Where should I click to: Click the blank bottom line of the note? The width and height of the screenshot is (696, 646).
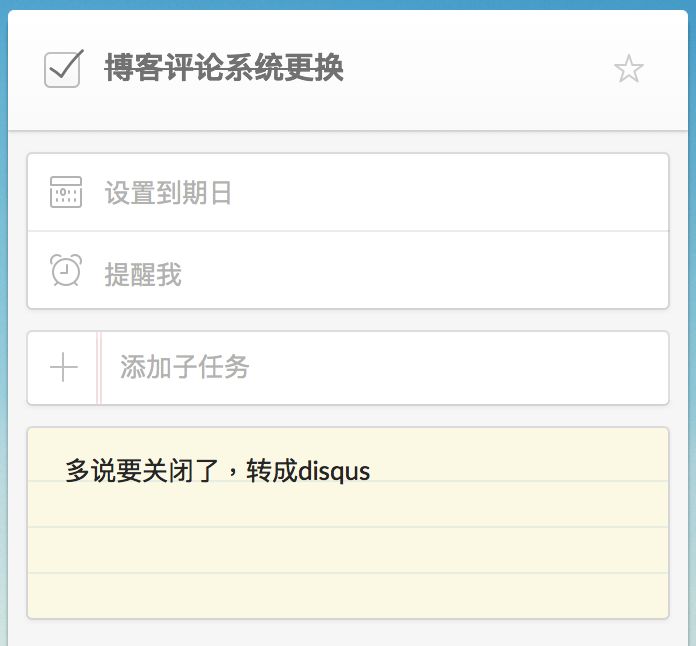[347, 595]
